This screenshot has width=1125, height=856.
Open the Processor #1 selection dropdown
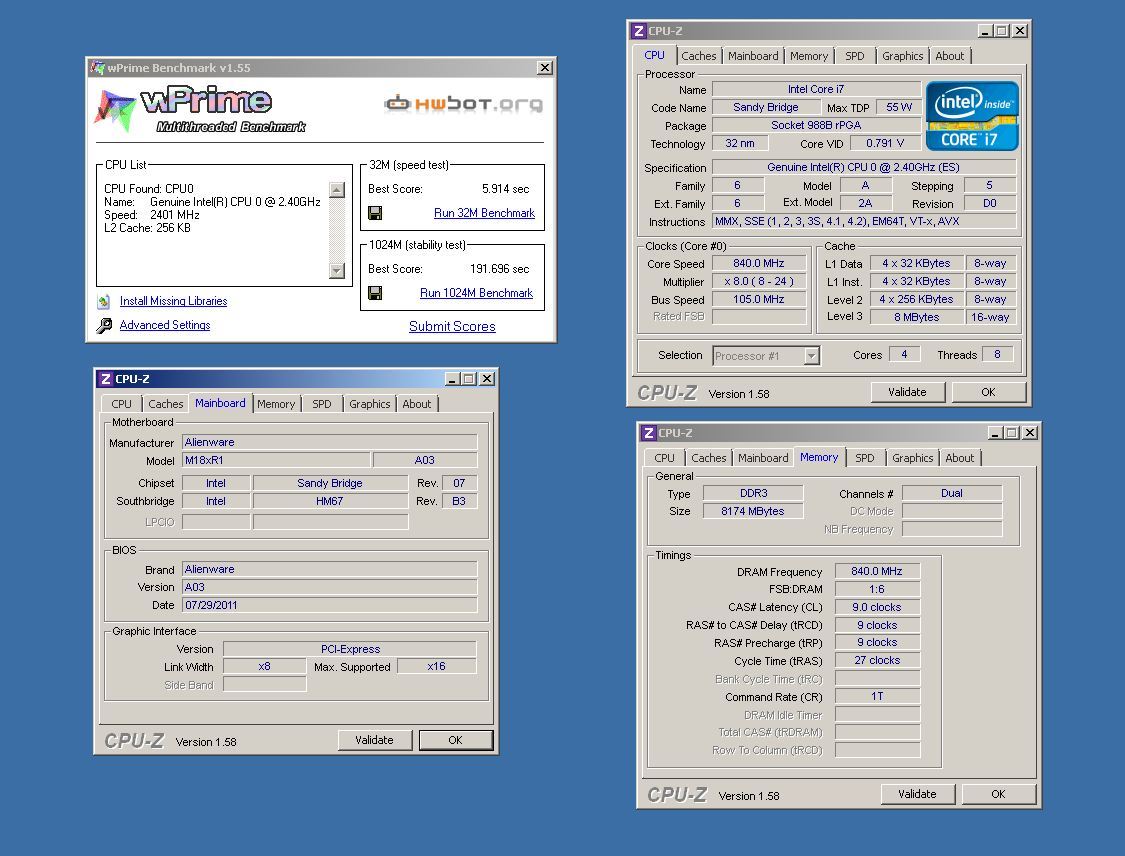click(811, 356)
